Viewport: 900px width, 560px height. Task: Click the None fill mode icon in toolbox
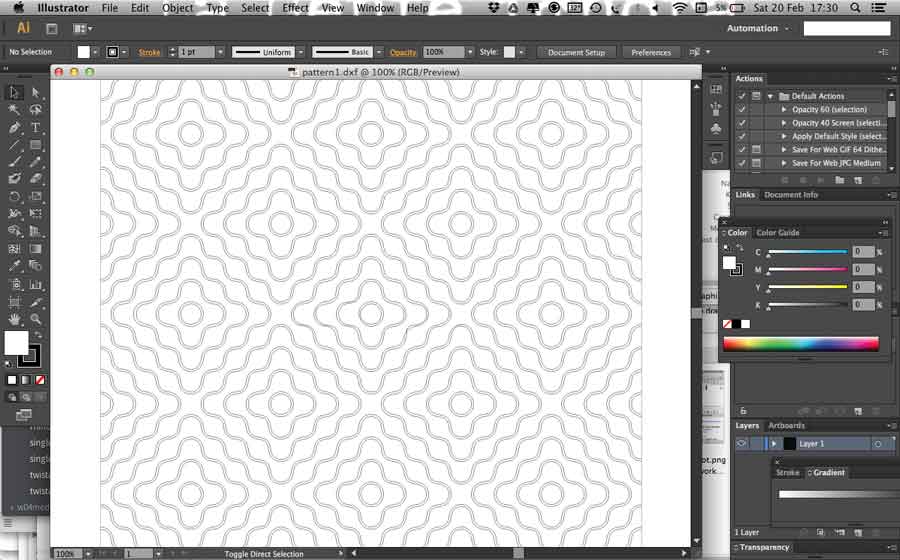pos(40,380)
